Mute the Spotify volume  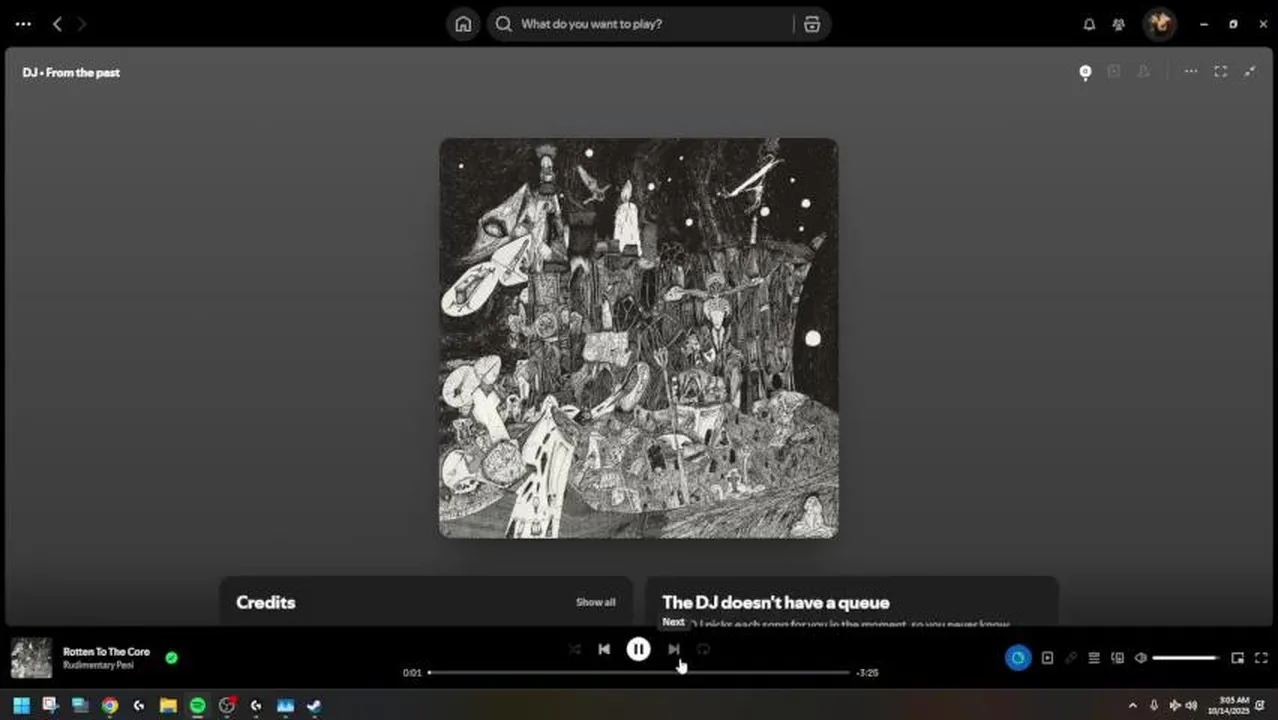pos(1141,658)
